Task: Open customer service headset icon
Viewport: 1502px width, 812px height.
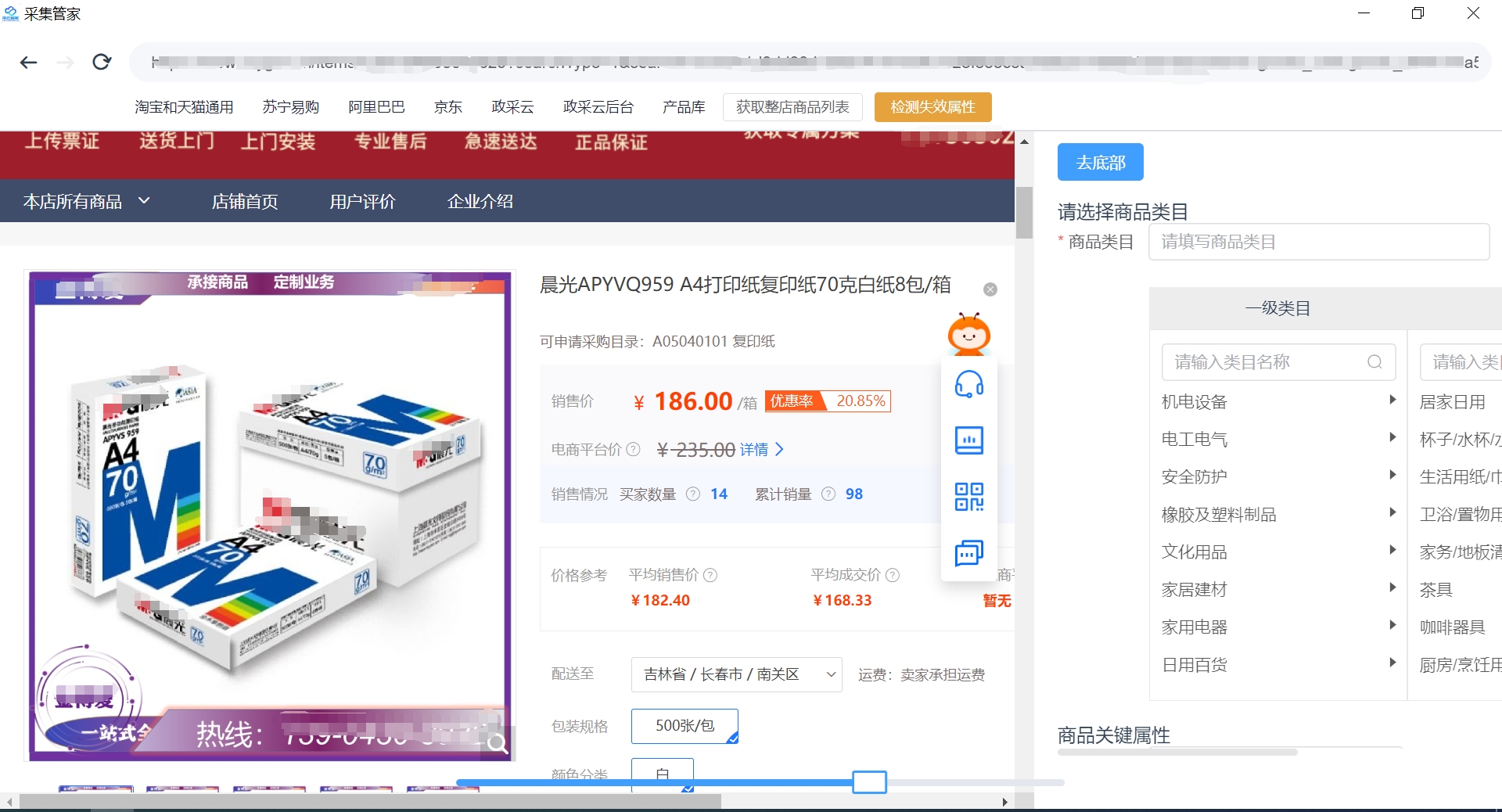Action: [969, 384]
